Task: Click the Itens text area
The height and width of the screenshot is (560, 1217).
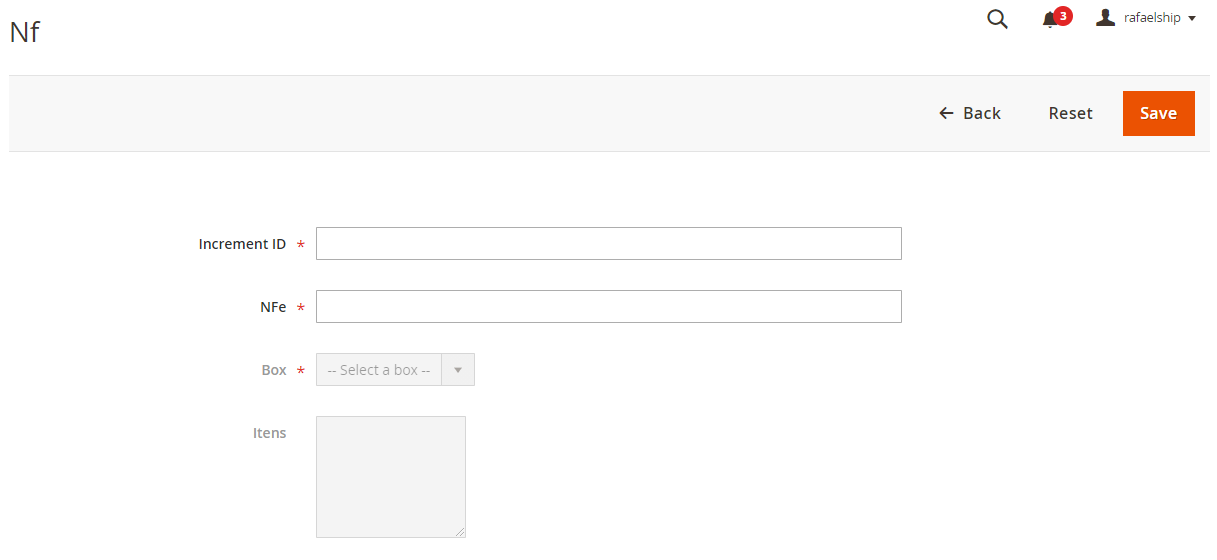Action: 390,476
